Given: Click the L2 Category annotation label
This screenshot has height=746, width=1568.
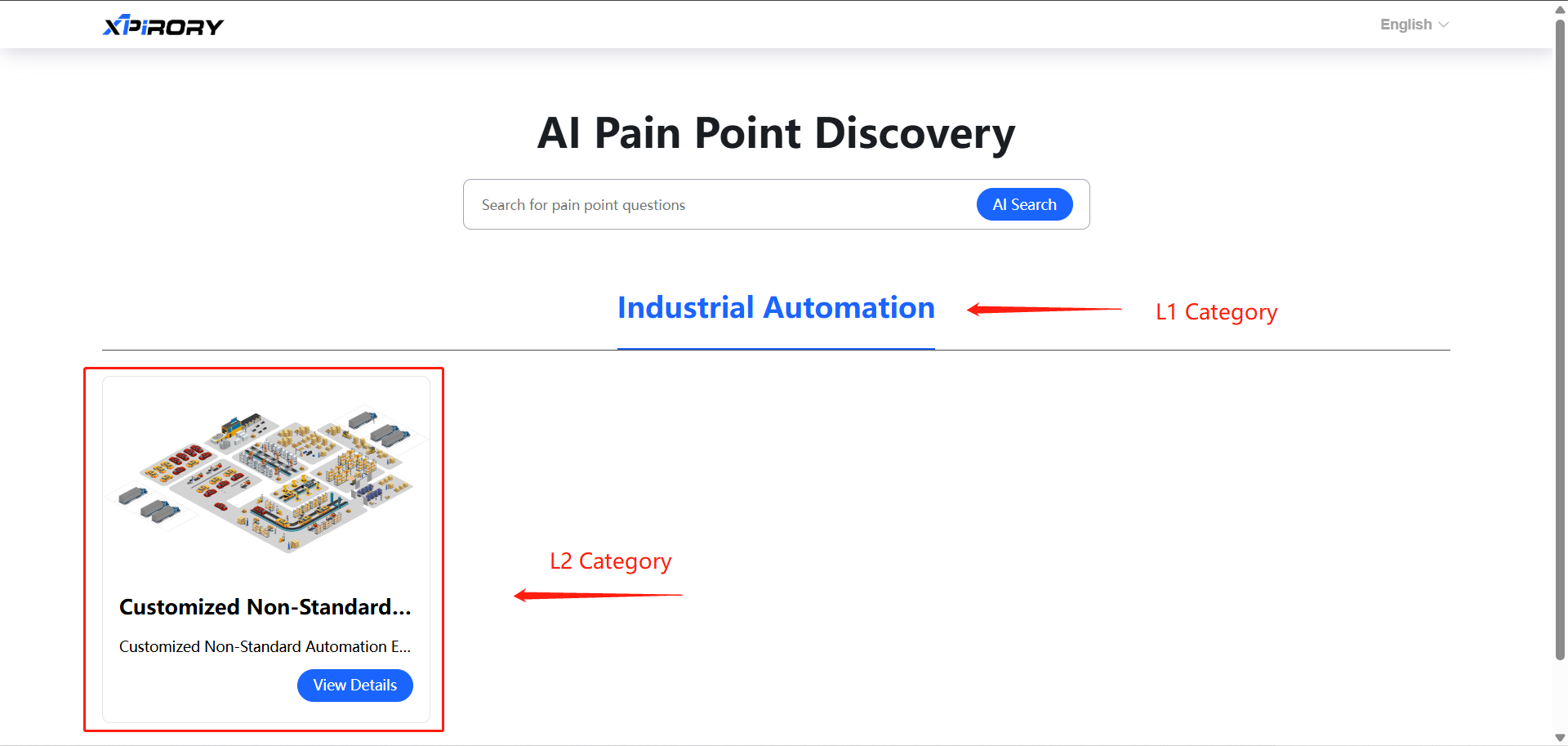Looking at the screenshot, I should tap(610, 561).
